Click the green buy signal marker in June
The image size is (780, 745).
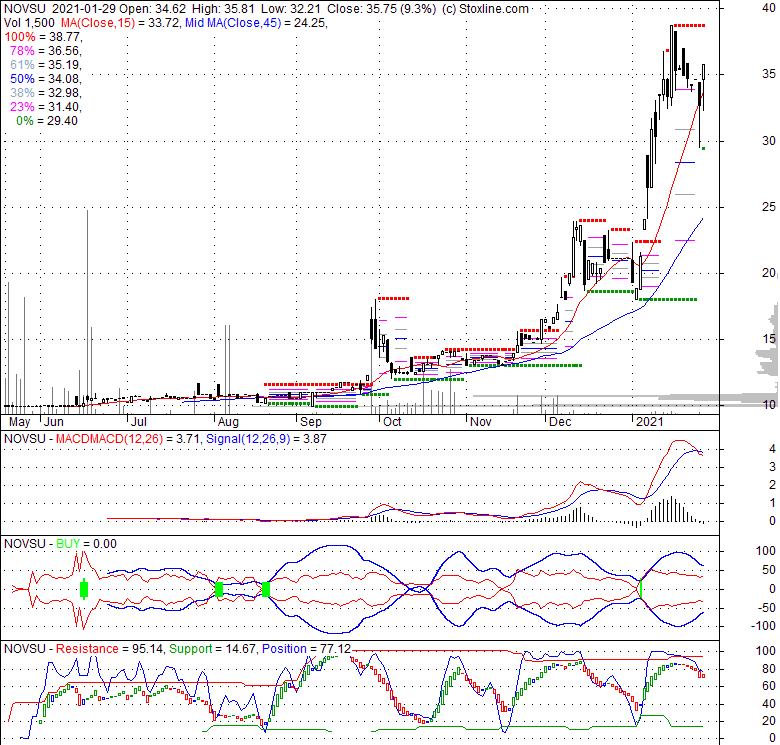(x=84, y=589)
